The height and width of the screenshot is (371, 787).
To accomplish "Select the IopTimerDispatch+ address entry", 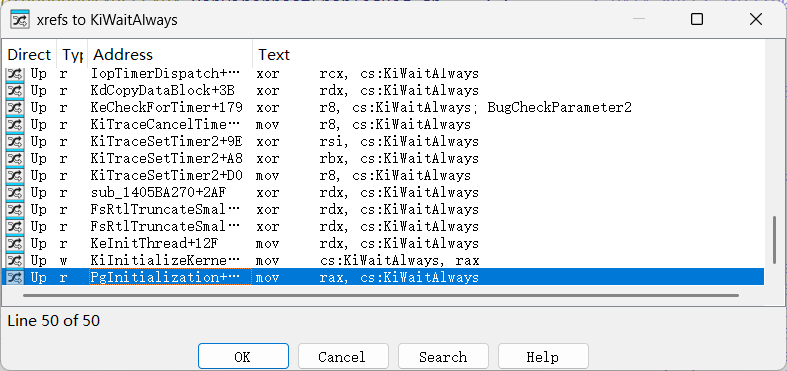I will [x=166, y=74].
